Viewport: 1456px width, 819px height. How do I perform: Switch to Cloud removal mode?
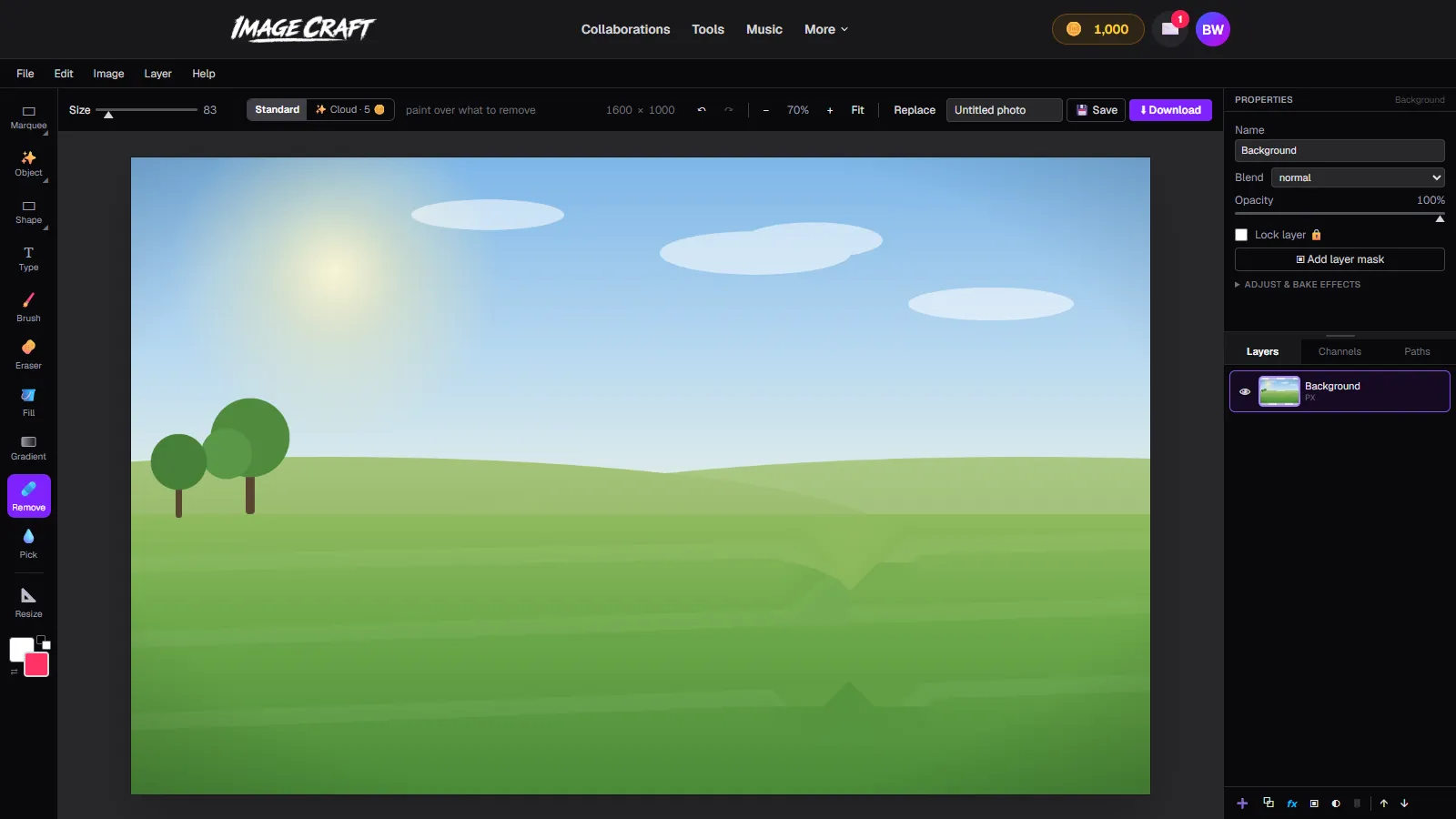350,110
